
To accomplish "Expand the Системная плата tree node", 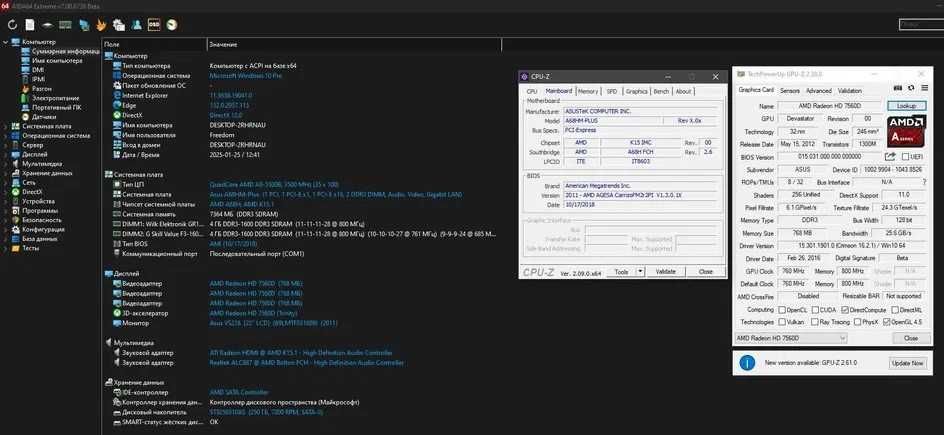I will pos(5,126).
